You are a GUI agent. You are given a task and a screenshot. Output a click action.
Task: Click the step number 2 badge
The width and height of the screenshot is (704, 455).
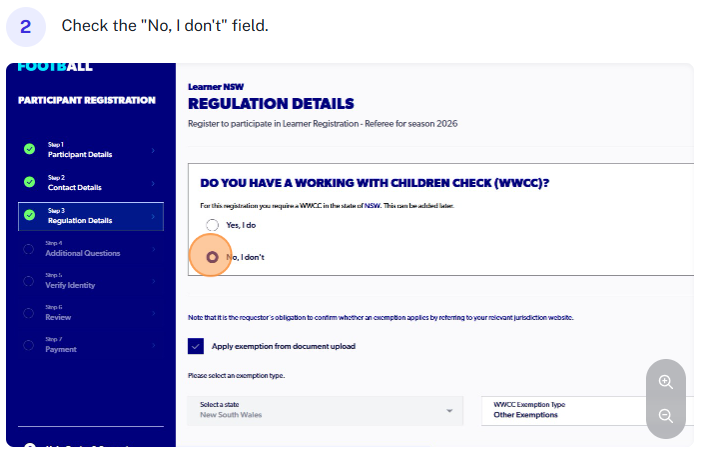pos(25,25)
